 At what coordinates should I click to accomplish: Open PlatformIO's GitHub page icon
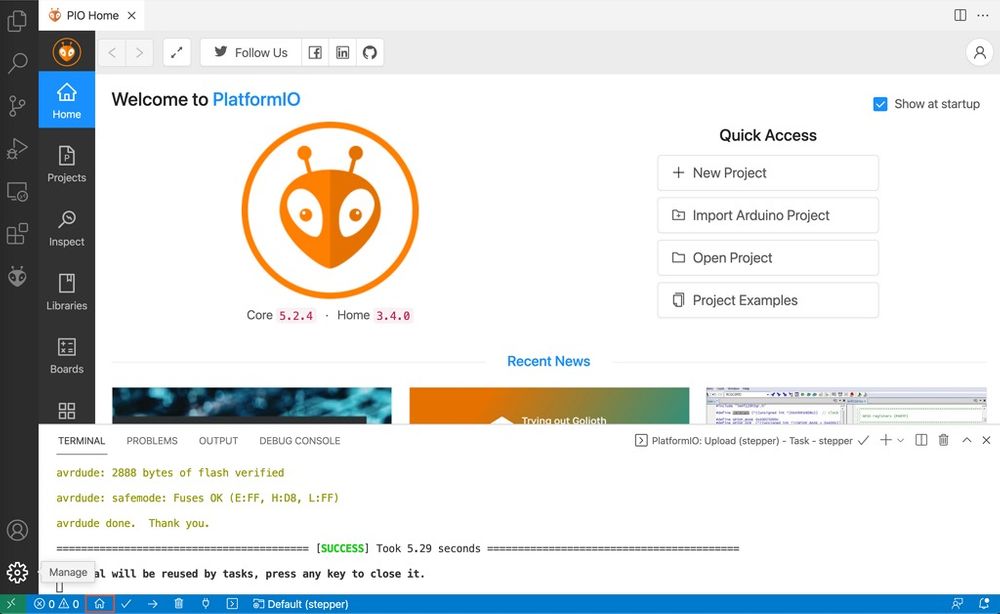tap(370, 52)
